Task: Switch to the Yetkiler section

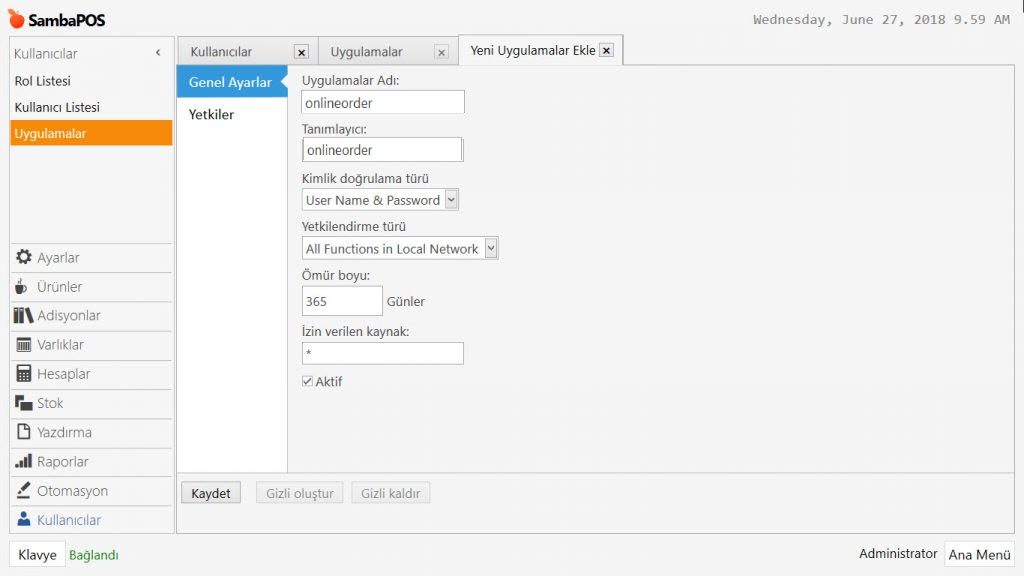Action: tap(211, 115)
